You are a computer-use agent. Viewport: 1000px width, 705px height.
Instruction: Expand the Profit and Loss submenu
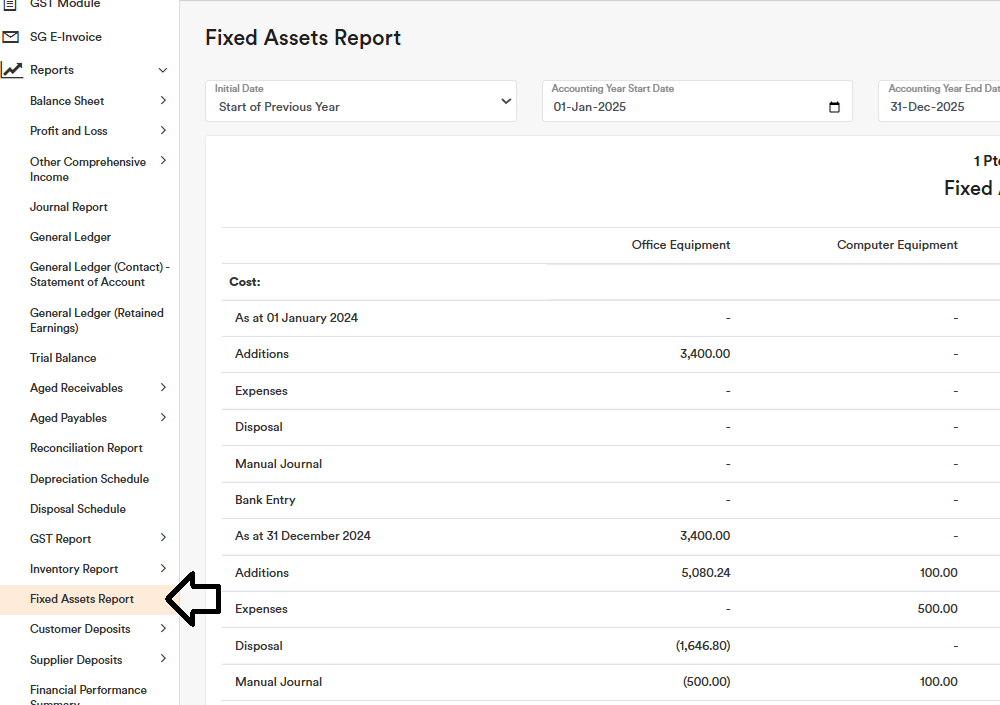tap(163, 131)
